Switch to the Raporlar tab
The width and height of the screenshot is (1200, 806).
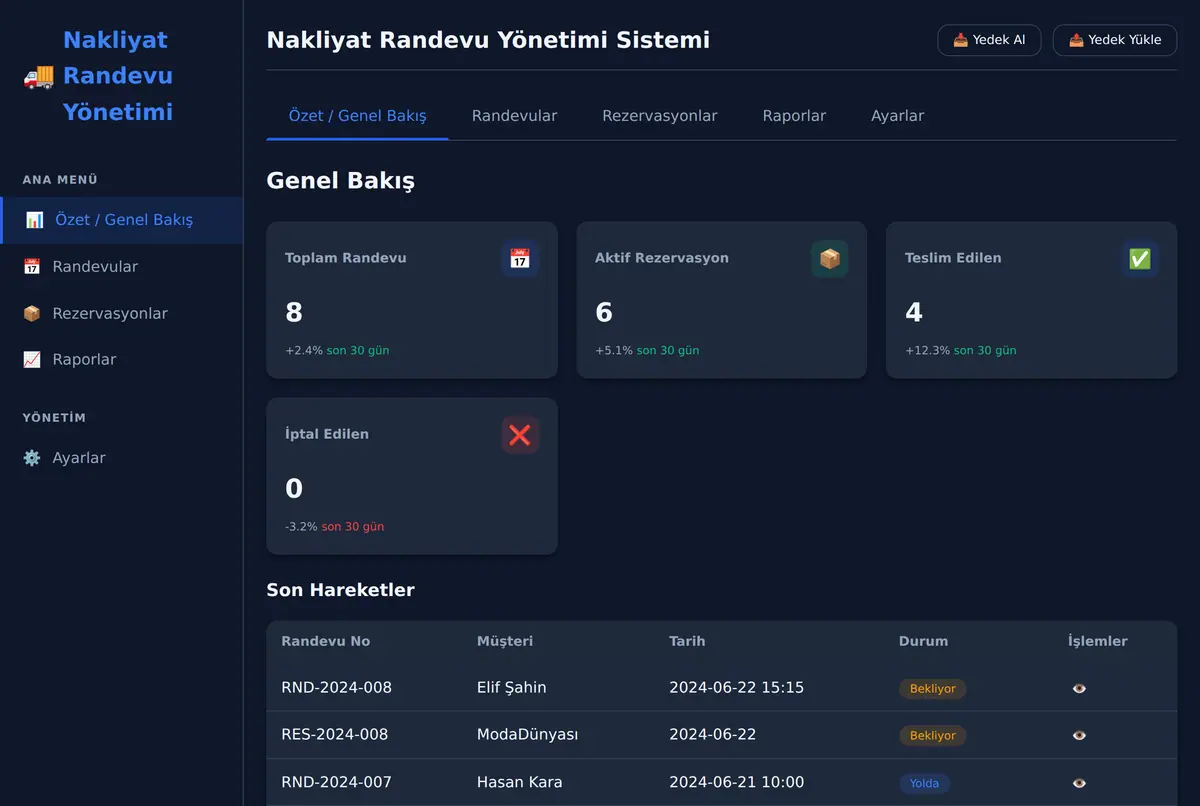click(x=794, y=116)
